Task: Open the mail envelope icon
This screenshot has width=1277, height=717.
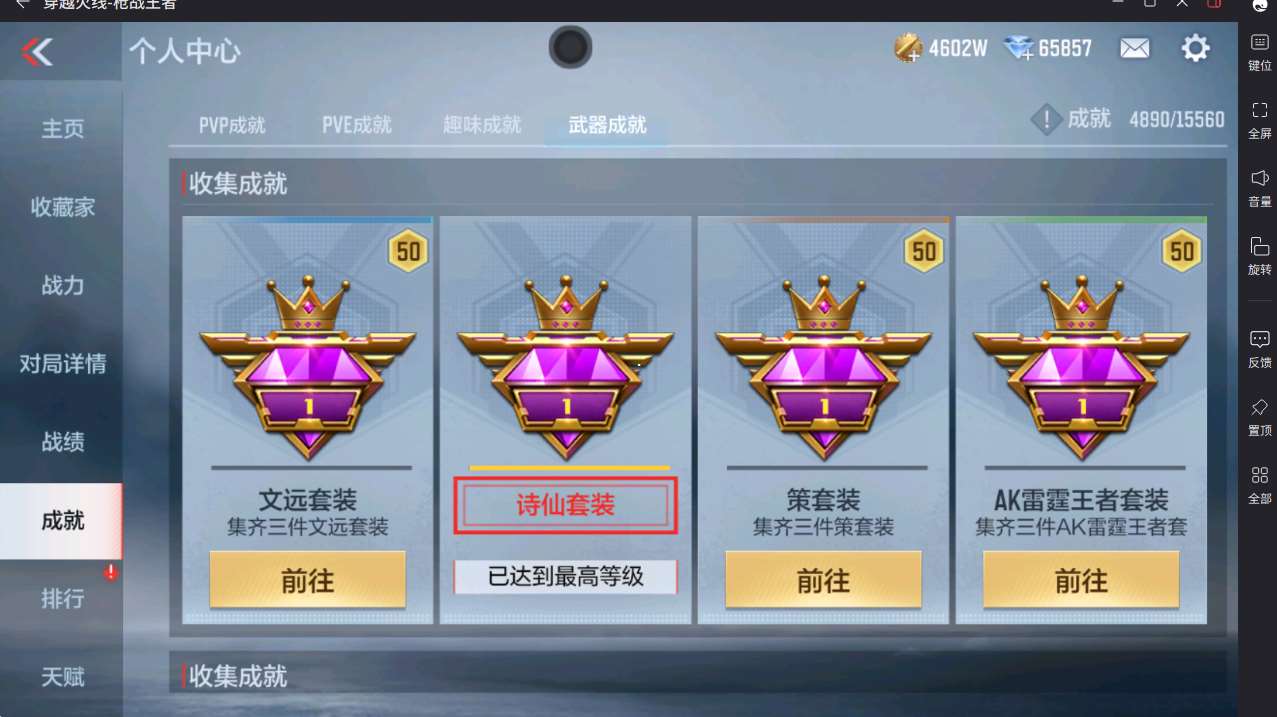Action: (1134, 48)
